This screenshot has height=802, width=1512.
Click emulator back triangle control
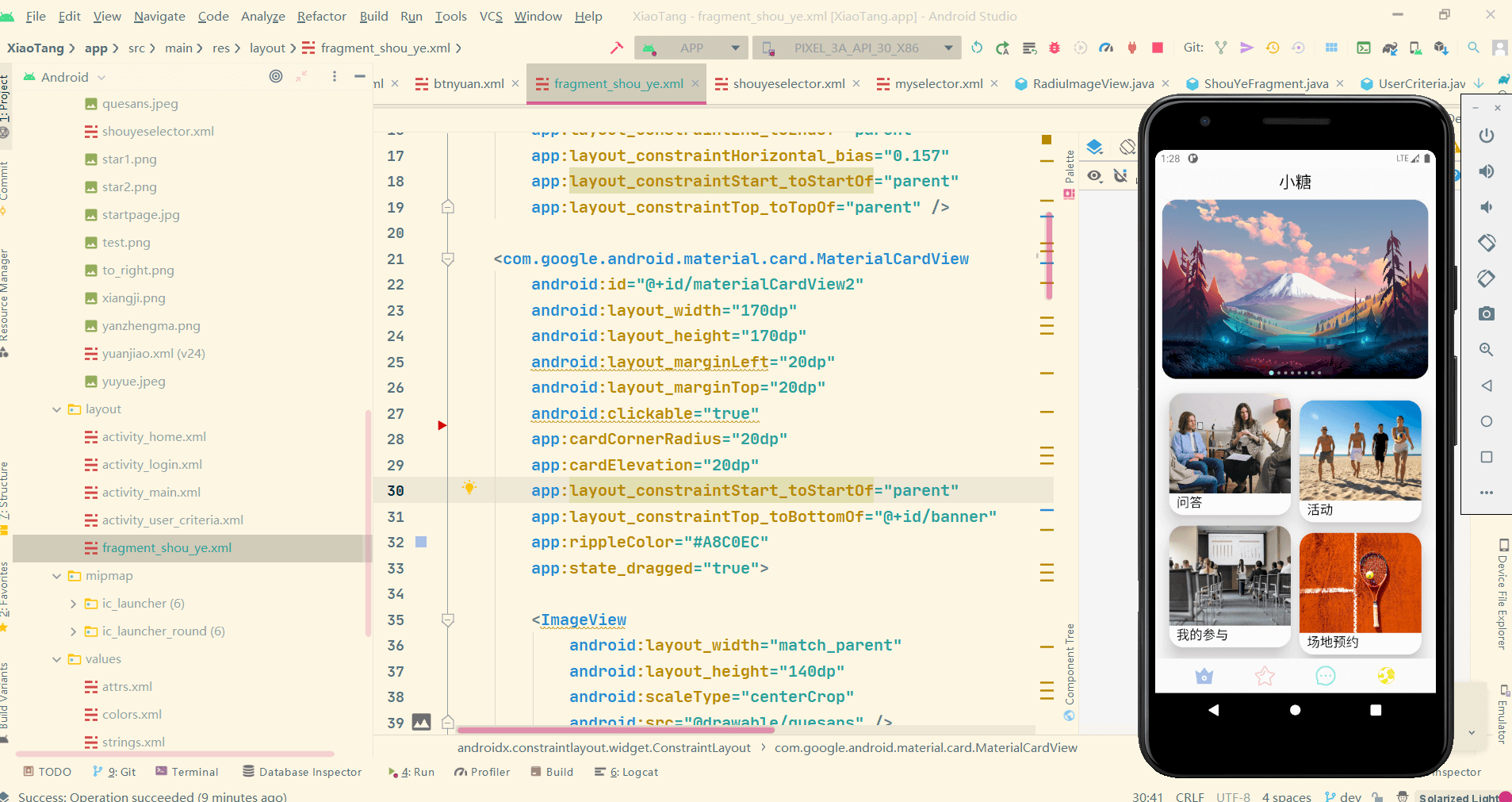pos(1487,386)
